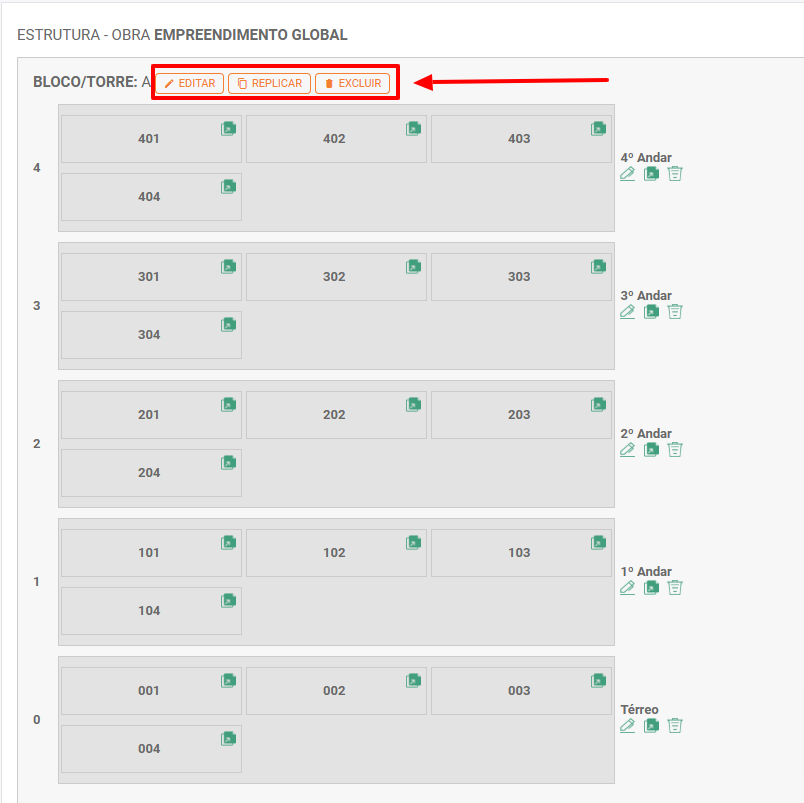Replicate the Térreo floor using the copy icon

pyautogui.click(x=651, y=725)
